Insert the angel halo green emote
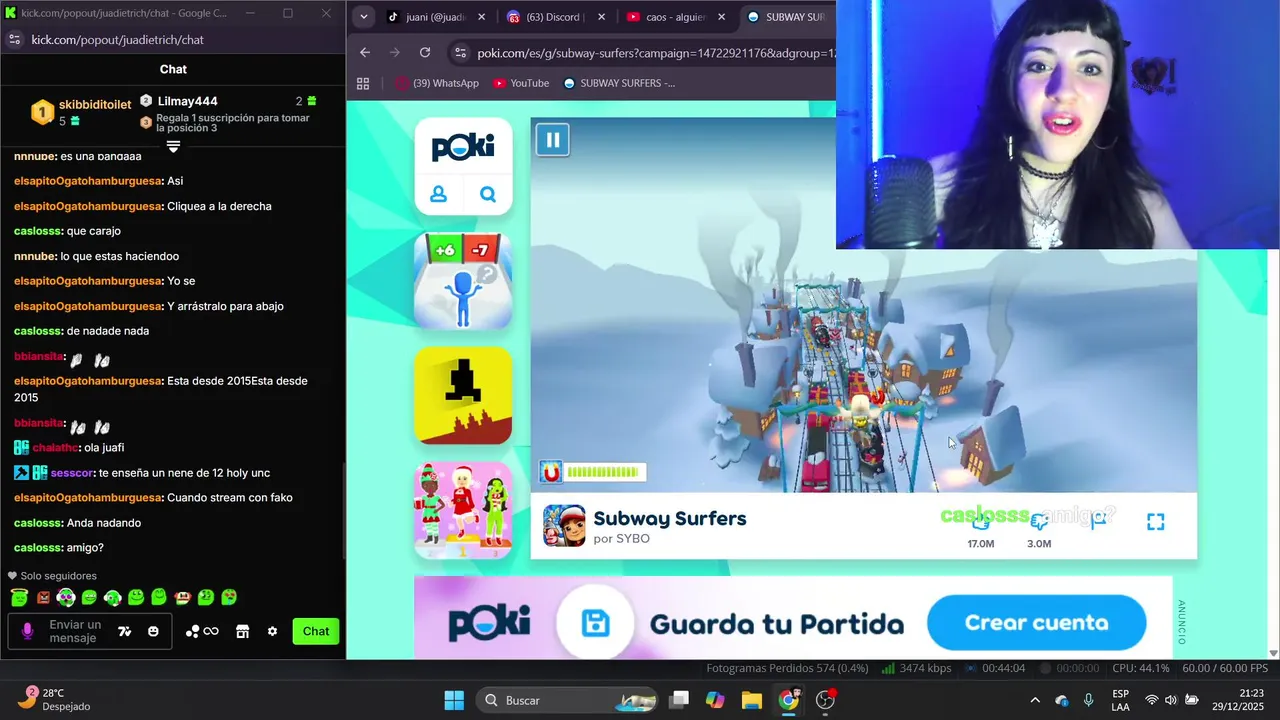Image resolution: width=1280 pixels, height=720 pixels. tap(19, 597)
